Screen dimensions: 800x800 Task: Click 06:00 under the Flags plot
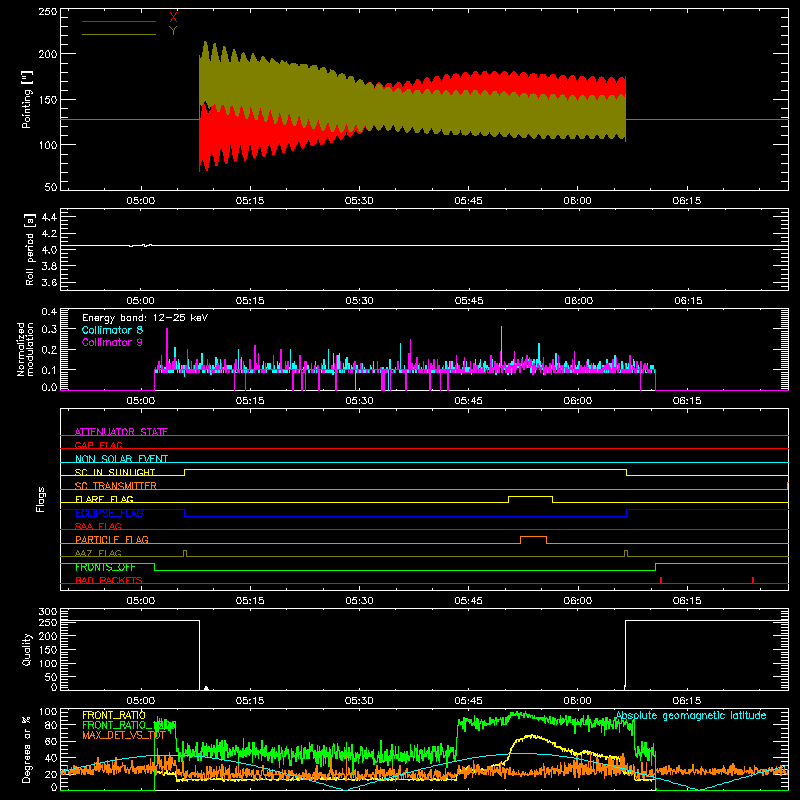pos(578,601)
